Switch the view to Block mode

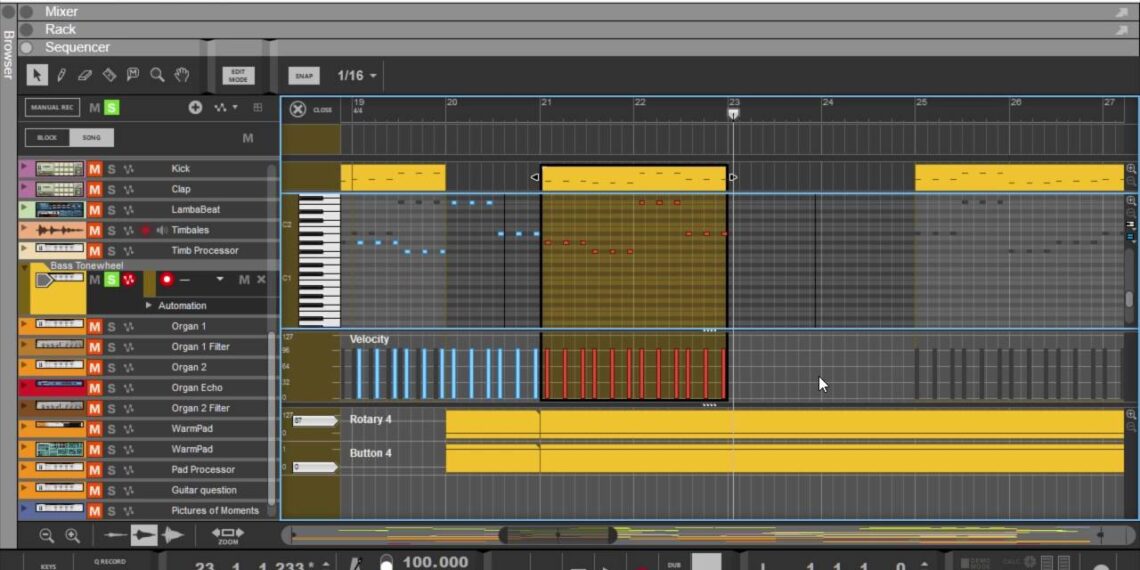(47, 138)
